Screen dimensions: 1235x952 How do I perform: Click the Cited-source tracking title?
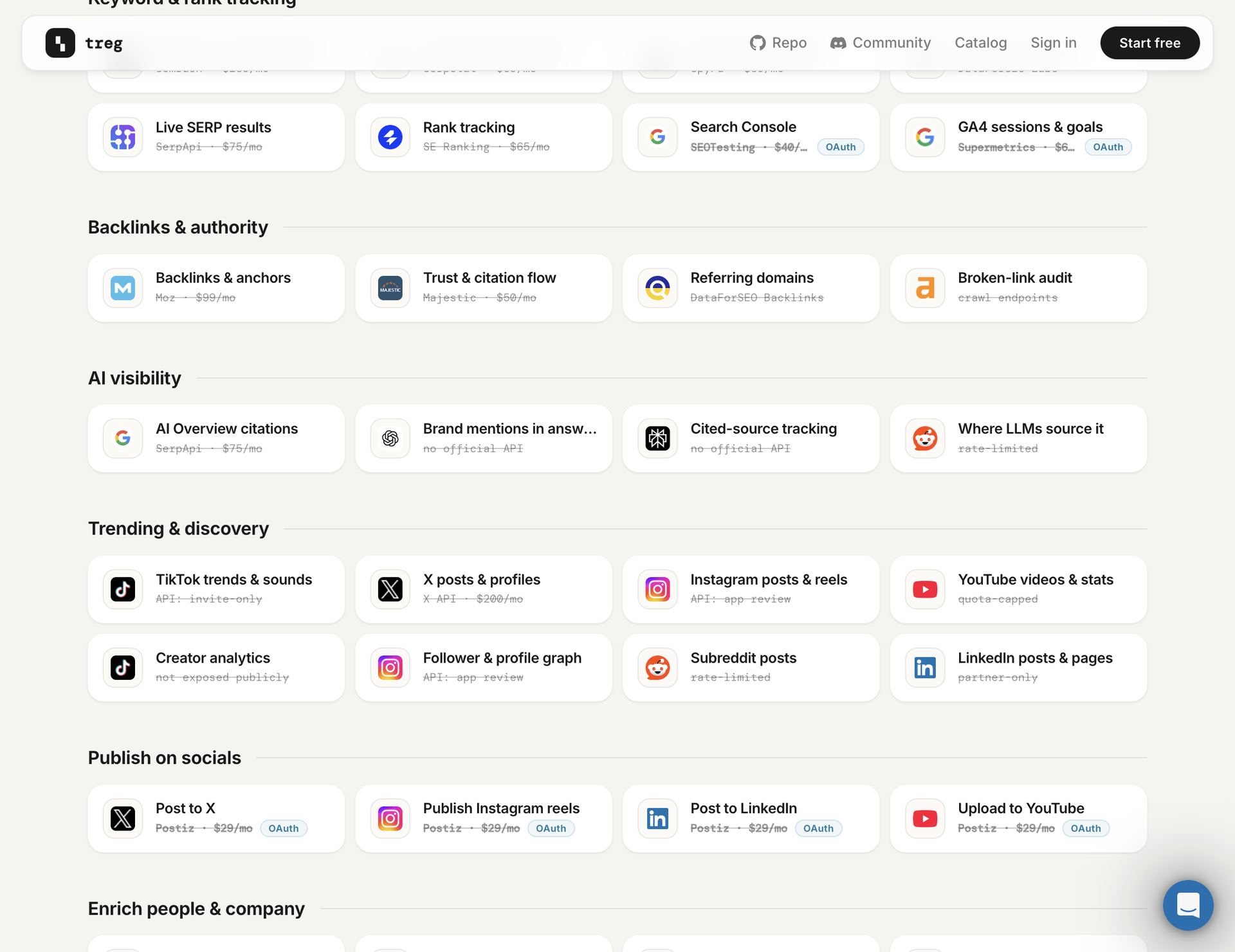coord(764,429)
